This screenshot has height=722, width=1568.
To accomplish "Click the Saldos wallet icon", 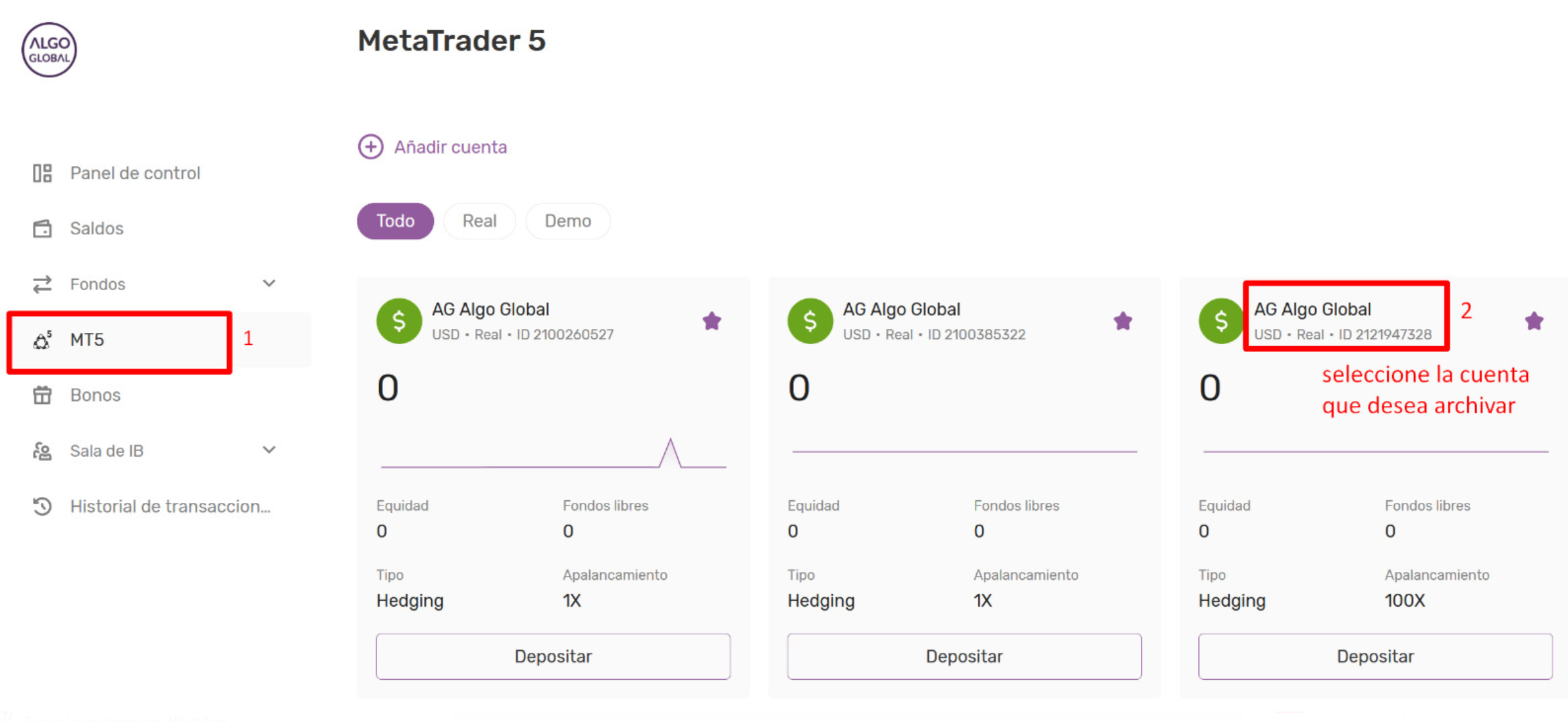I will point(42,228).
